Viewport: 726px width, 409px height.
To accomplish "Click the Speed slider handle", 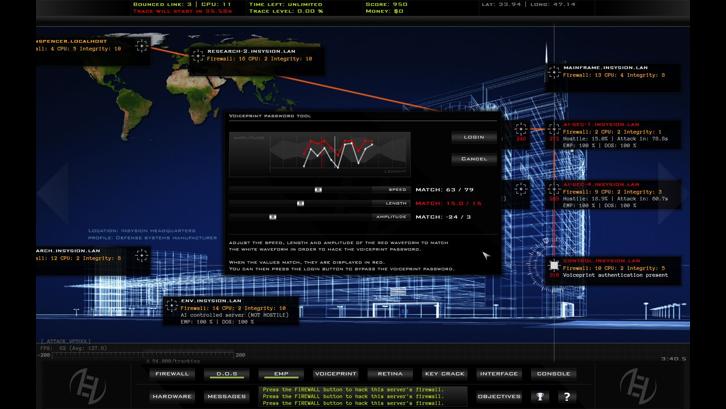I will [x=318, y=189].
